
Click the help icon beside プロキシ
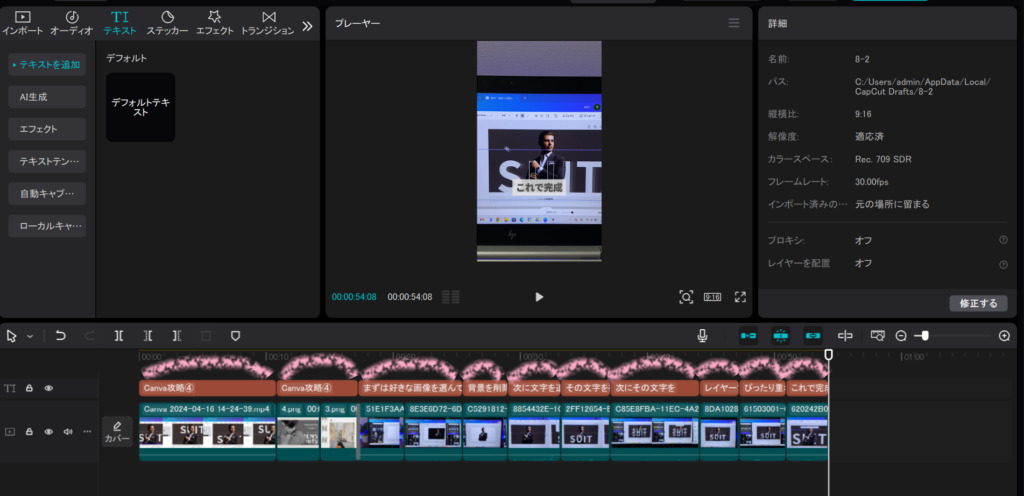pos(1003,240)
